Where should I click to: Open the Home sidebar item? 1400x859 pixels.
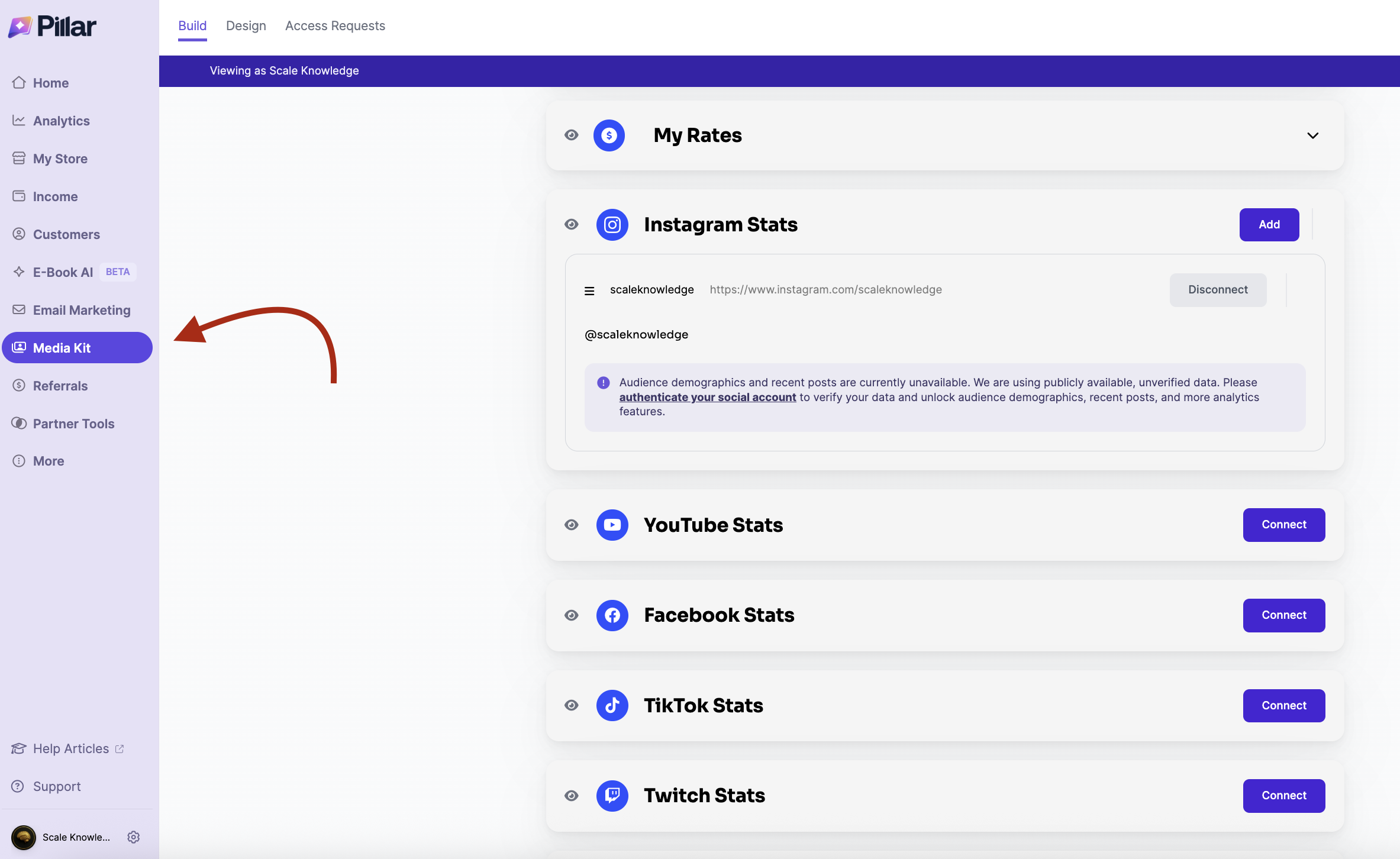pyautogui.click(x=77, y=83)
